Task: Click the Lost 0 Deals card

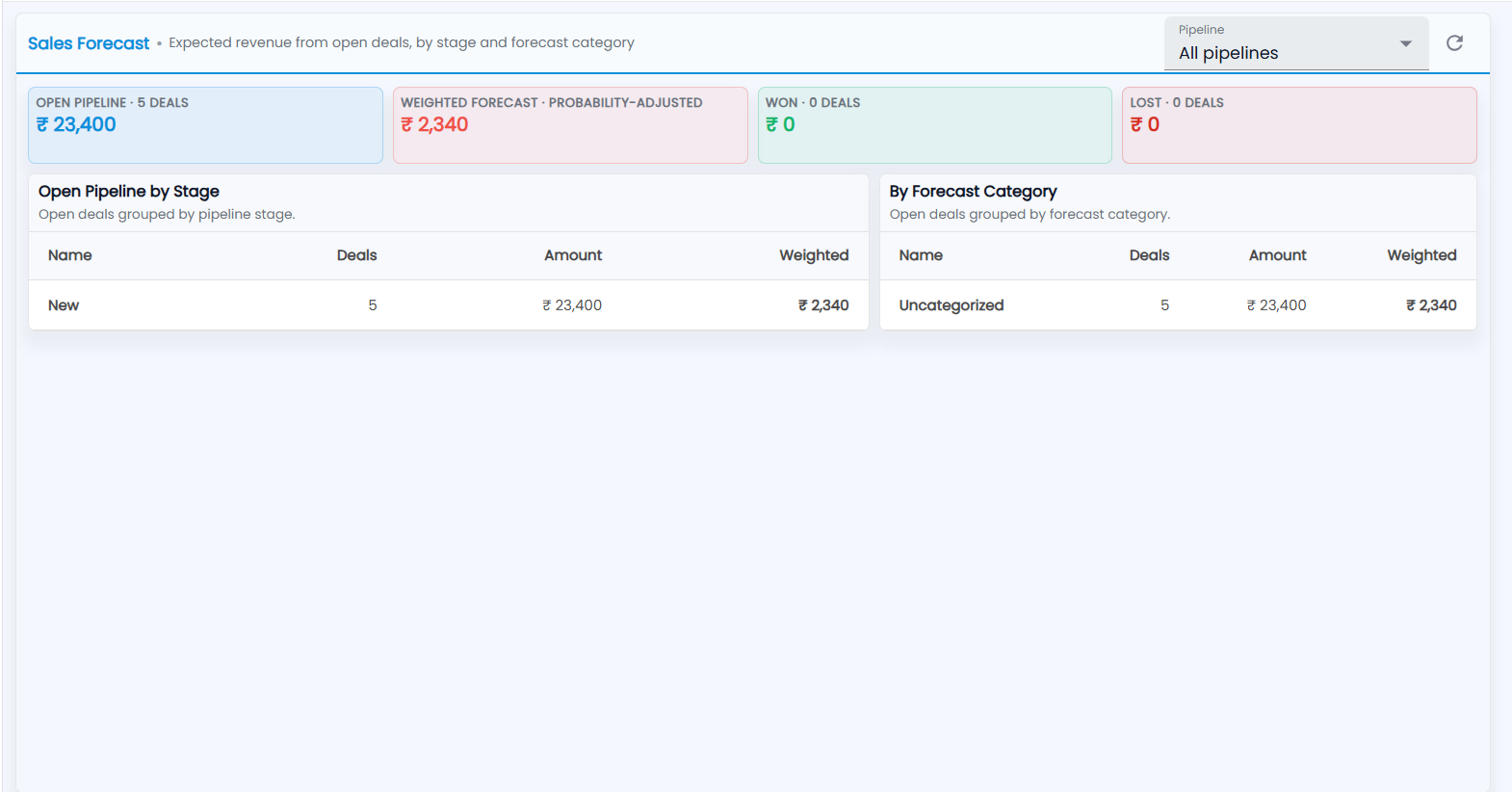Action: (x=1299, y=125)
